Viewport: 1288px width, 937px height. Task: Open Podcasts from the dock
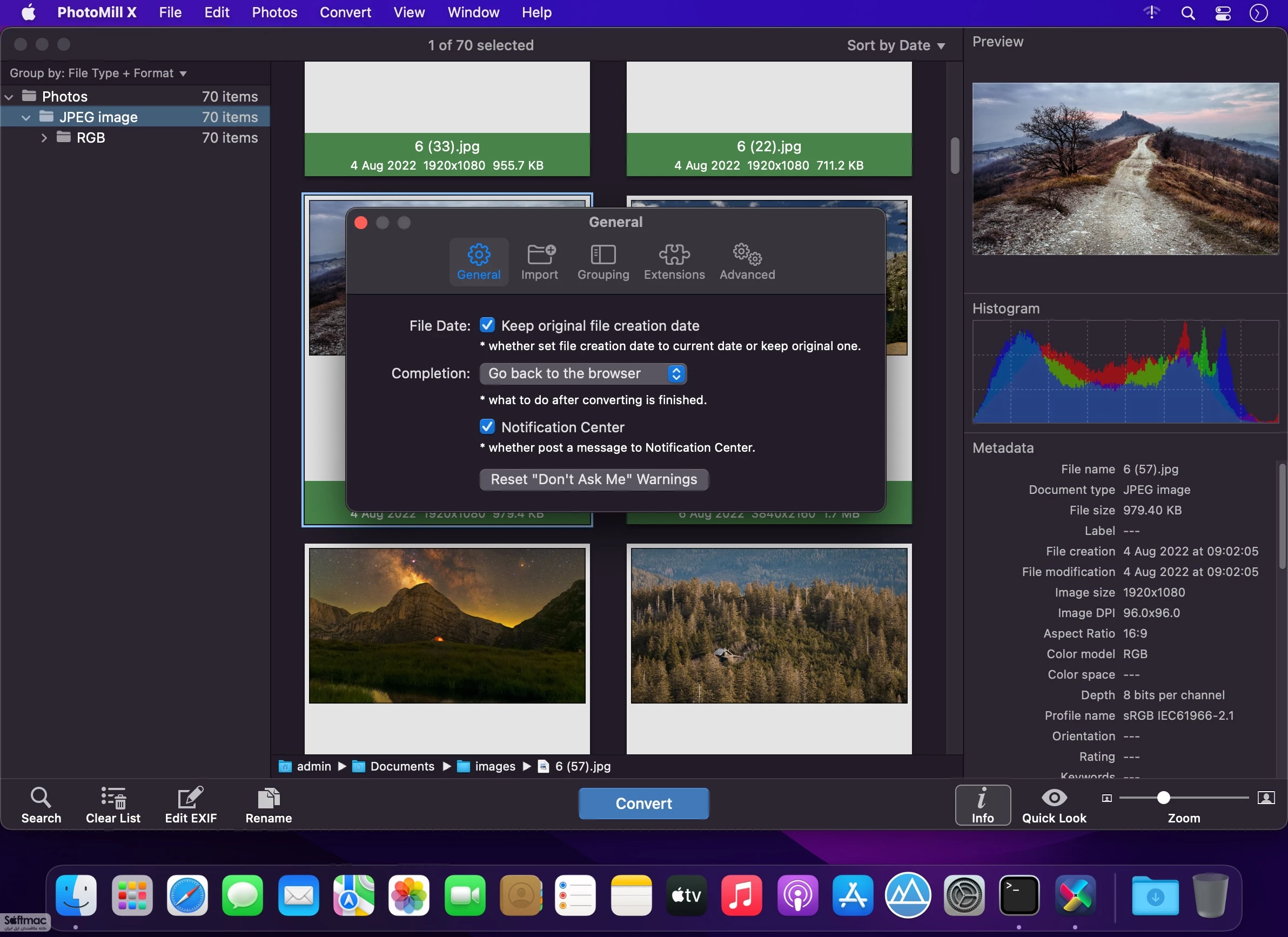[x=797, y=895]
